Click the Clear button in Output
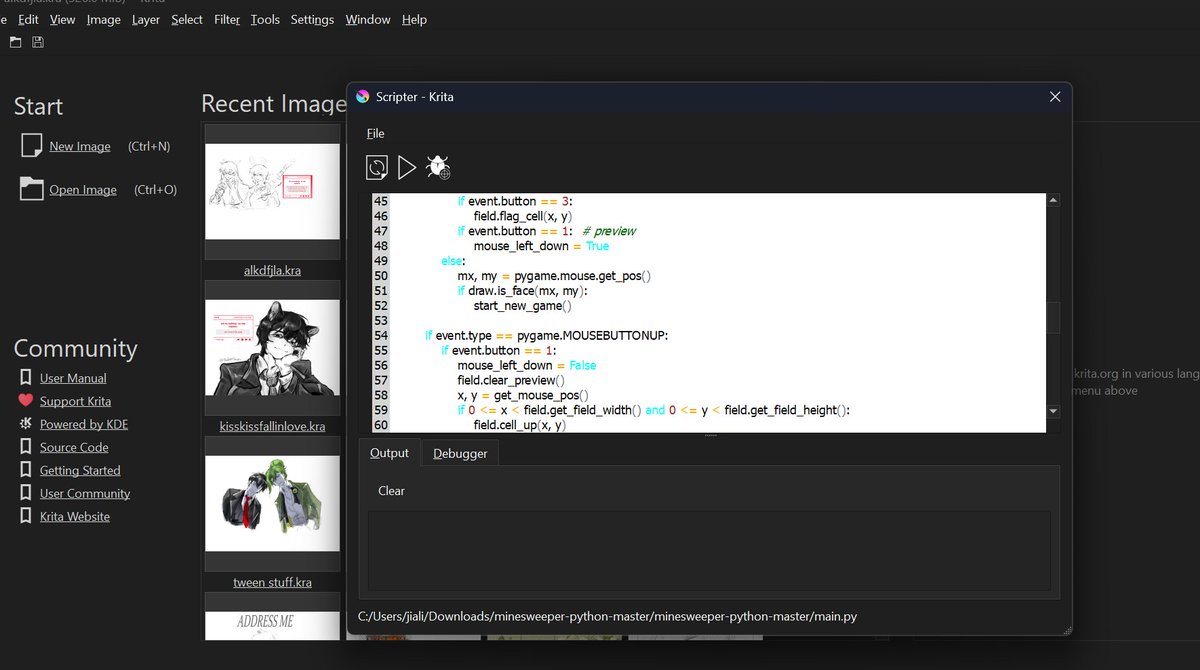The width and height of the screenshot is (1200, 670). click(x=392, y=491)
